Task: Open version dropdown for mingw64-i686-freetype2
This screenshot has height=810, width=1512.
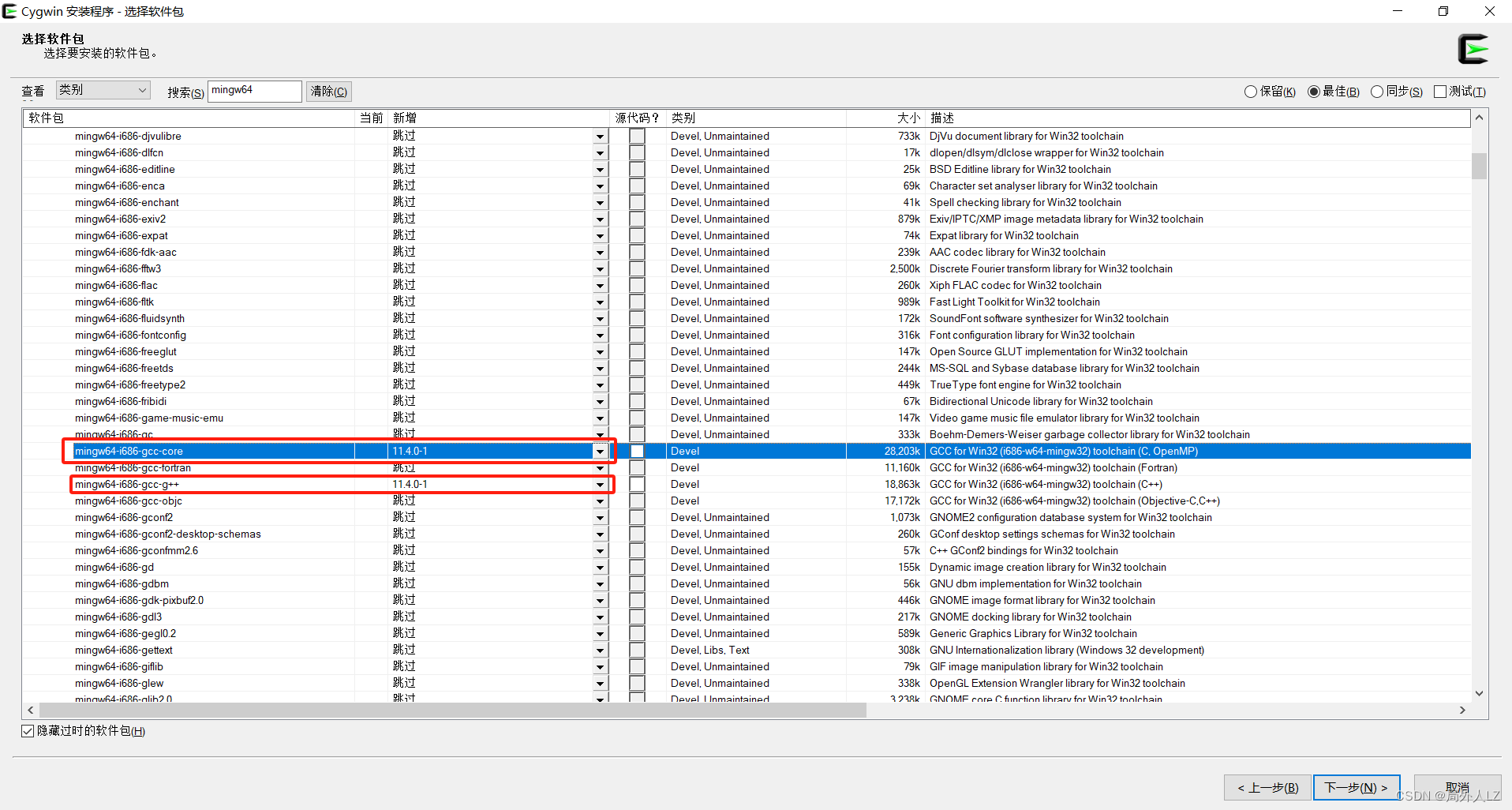Action: coord(600,385)
